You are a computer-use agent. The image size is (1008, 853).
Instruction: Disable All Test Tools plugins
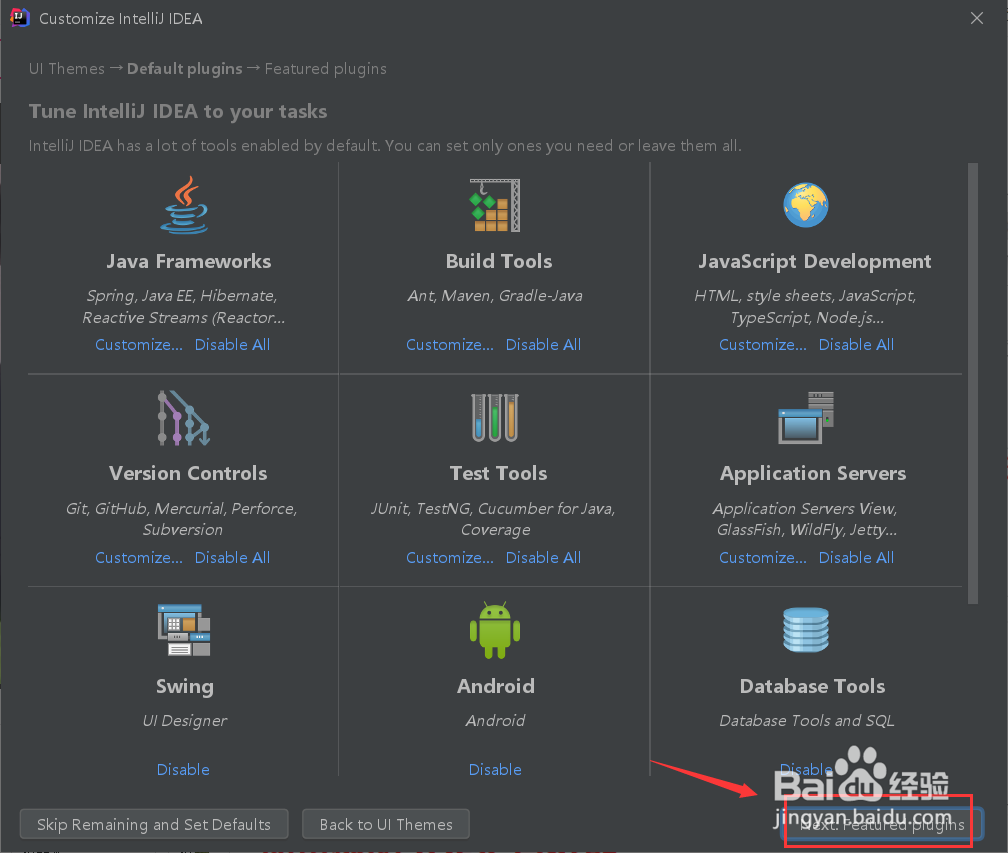(543, 557)
